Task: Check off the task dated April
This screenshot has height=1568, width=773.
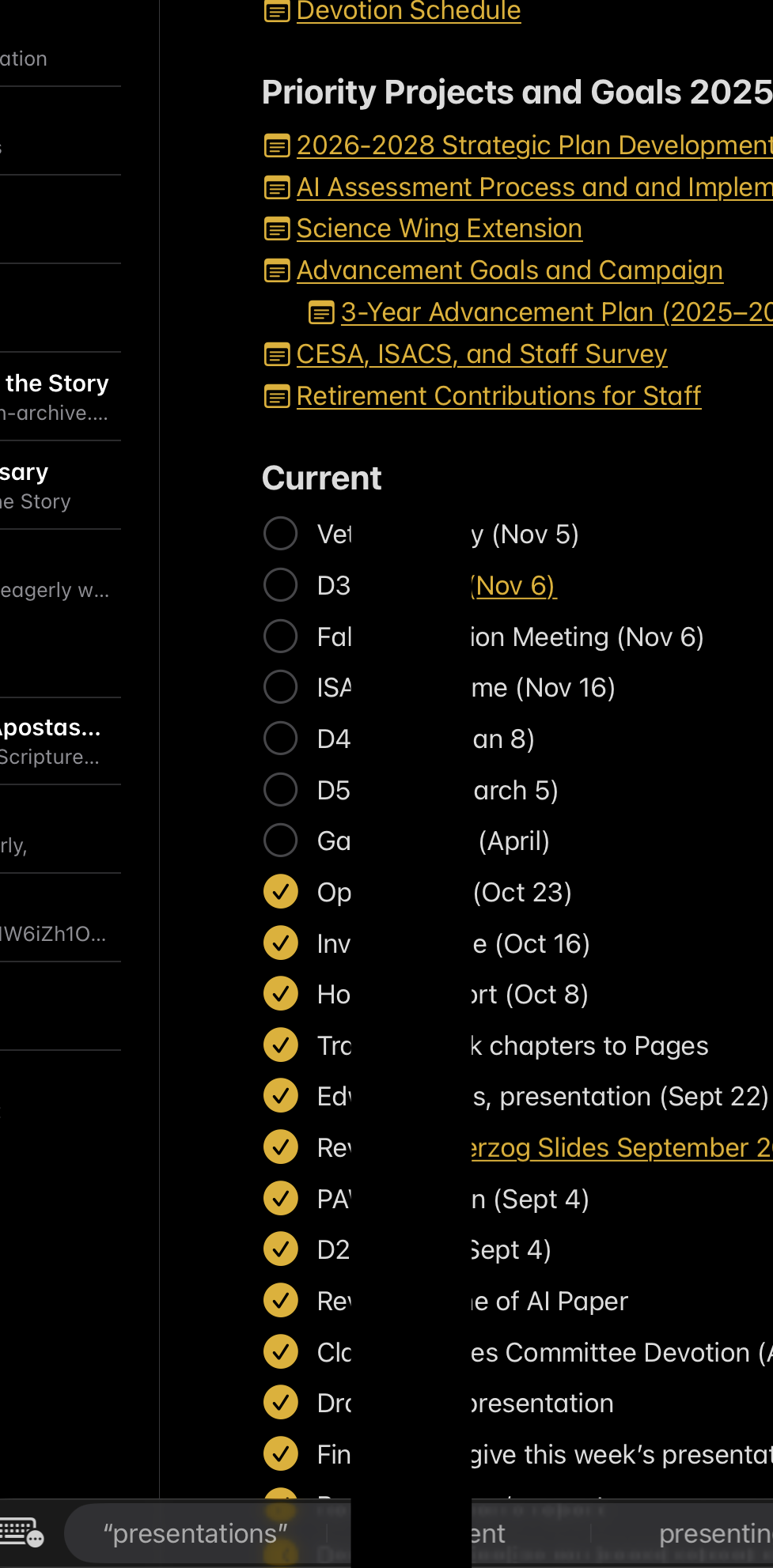Action: click(x=280, y=841)
